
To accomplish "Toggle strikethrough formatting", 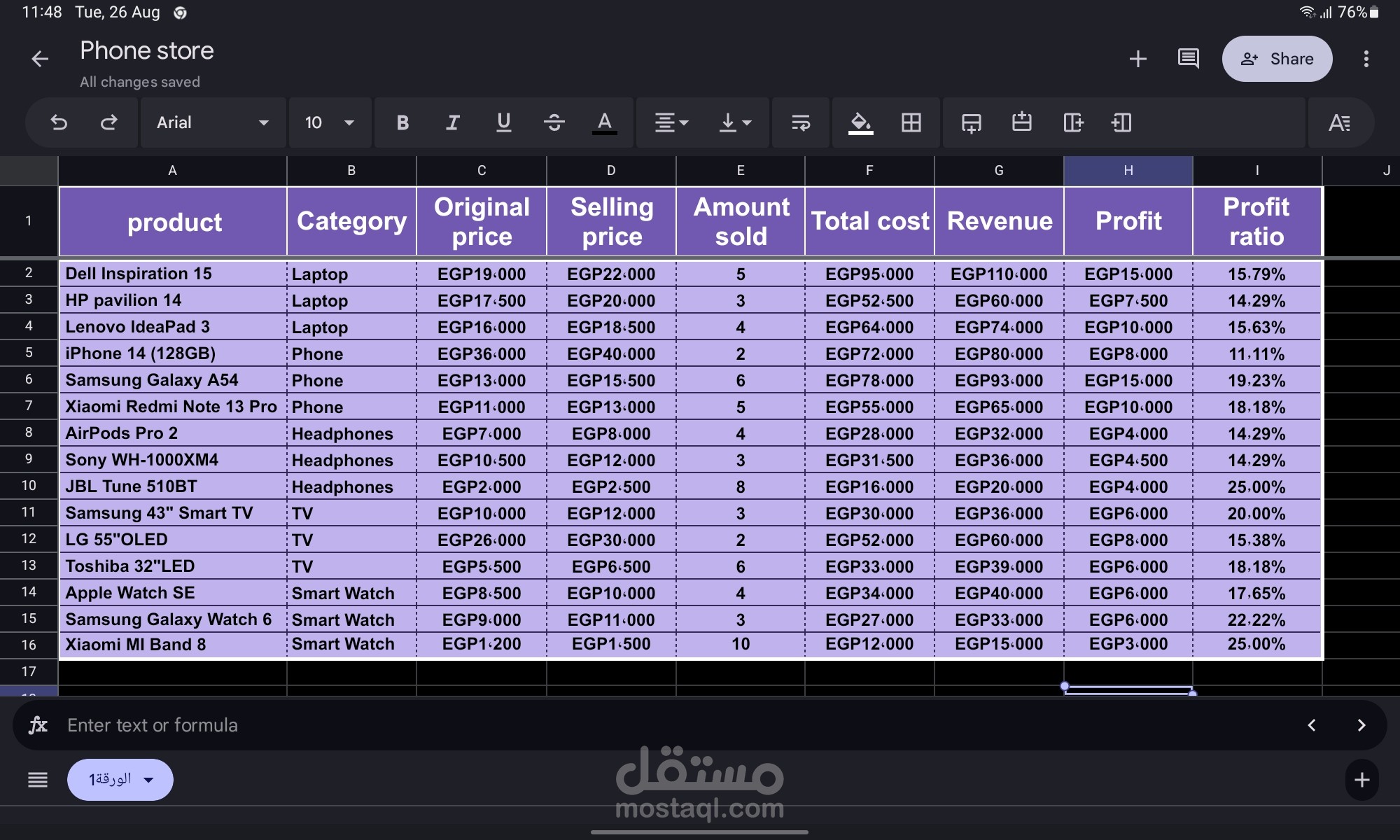I will 554,123.
